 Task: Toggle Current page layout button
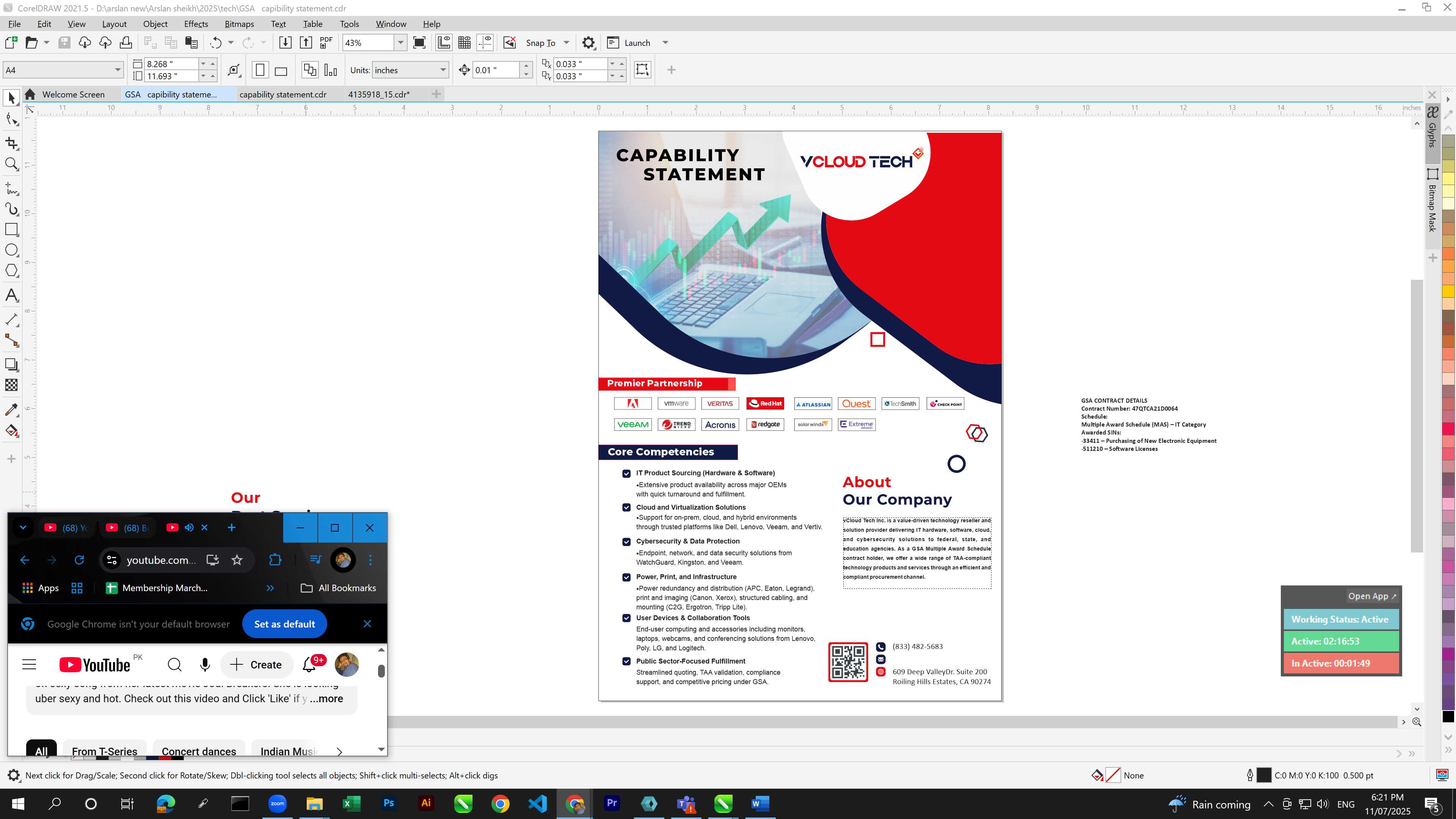click(x=331, y=70)
